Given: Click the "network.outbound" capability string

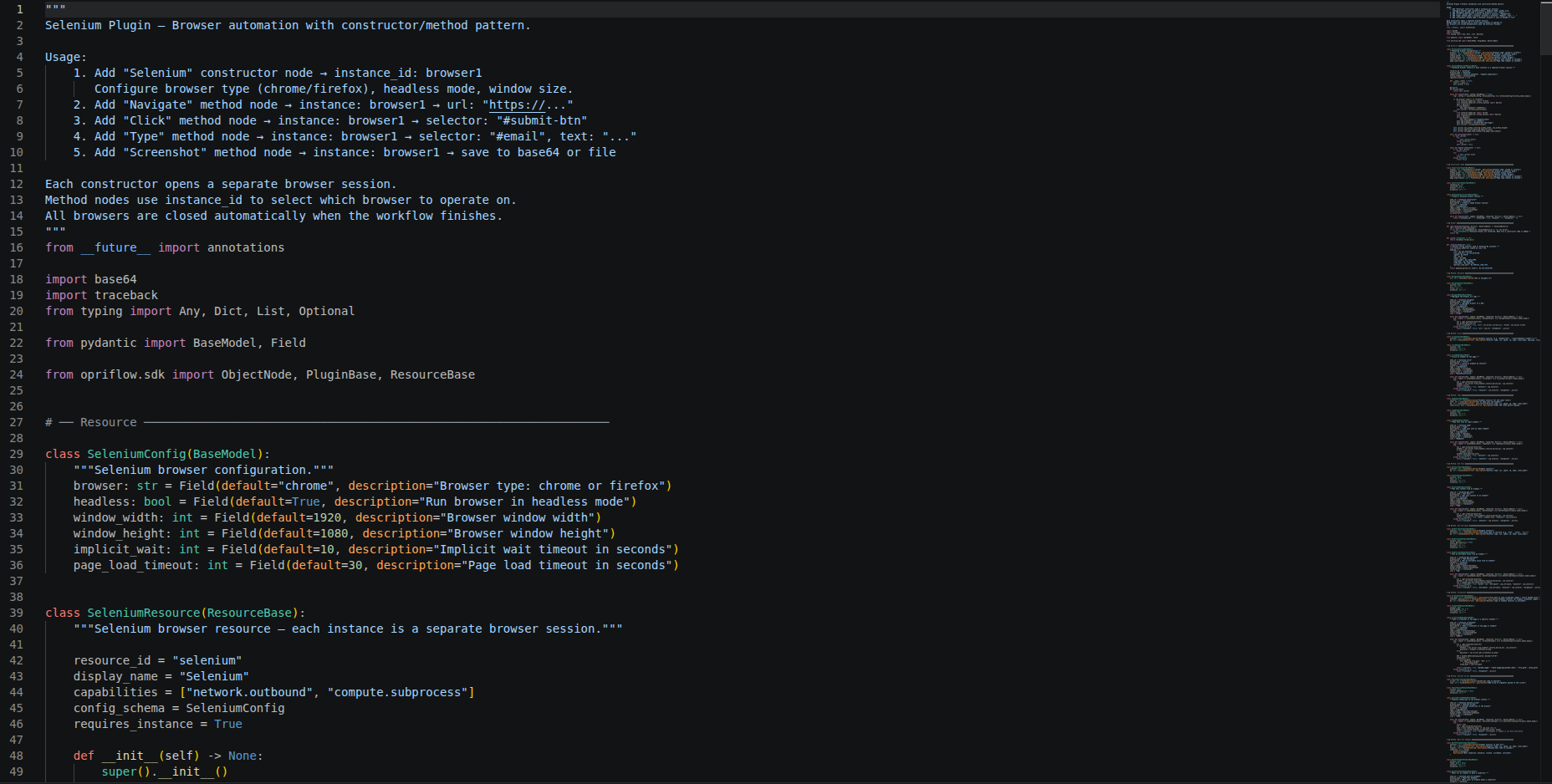Looking at the screenshot, I should (x=249, y=692).
